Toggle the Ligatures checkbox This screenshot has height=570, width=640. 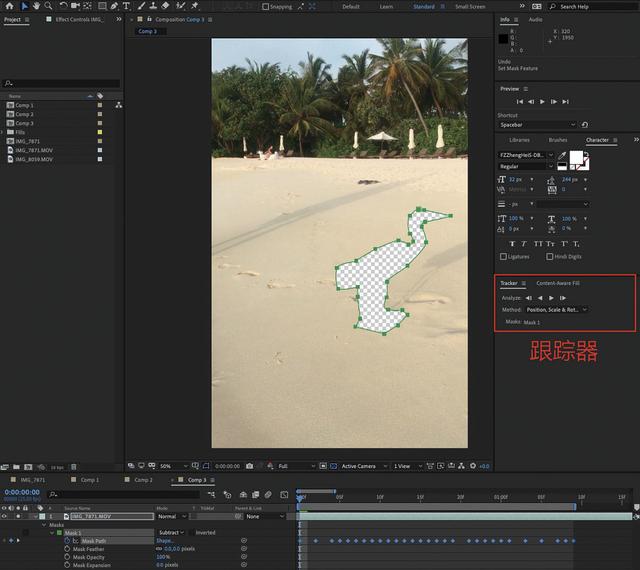[503, 256]
